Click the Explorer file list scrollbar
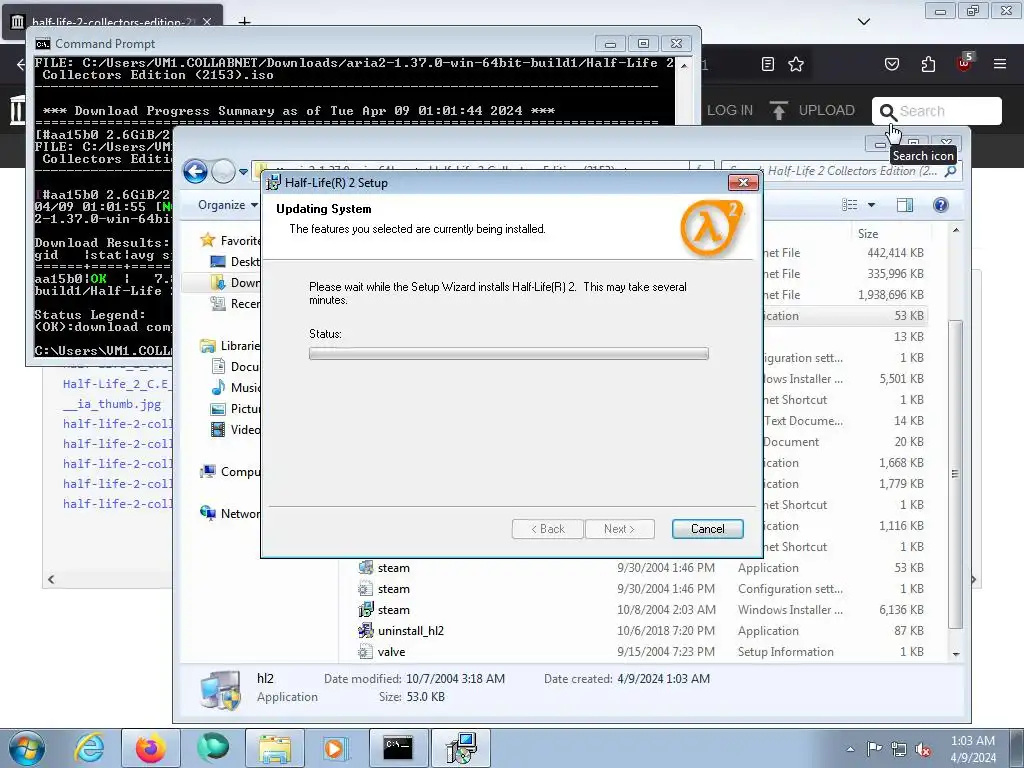The image size is (1024, 768). [955, 473]
